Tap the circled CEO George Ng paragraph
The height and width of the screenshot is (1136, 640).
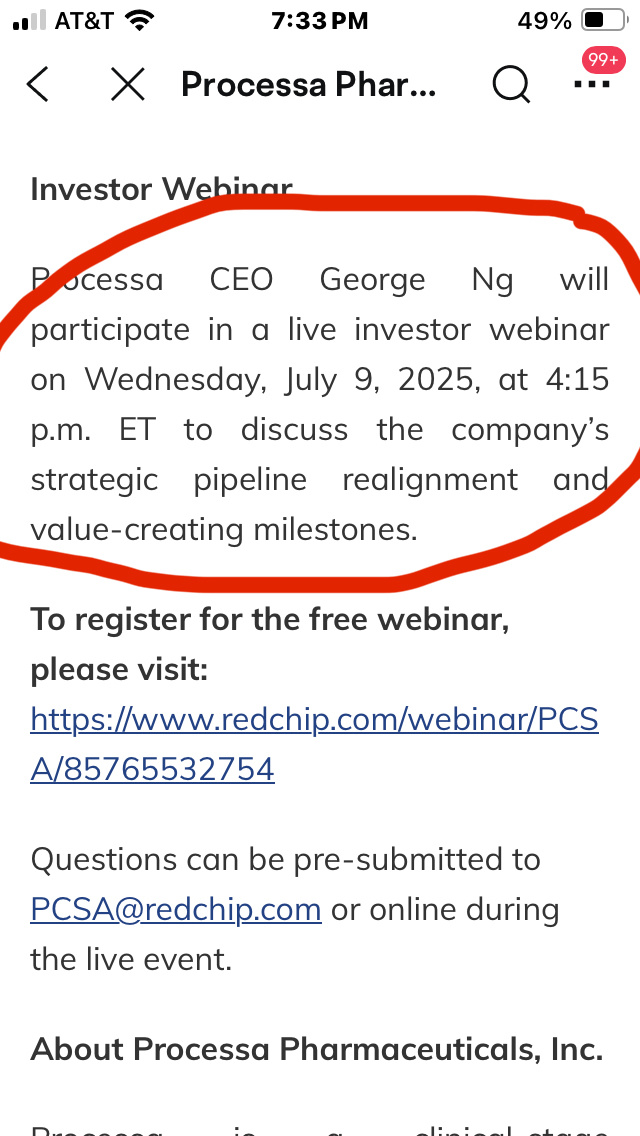click(x=320, y=404)
